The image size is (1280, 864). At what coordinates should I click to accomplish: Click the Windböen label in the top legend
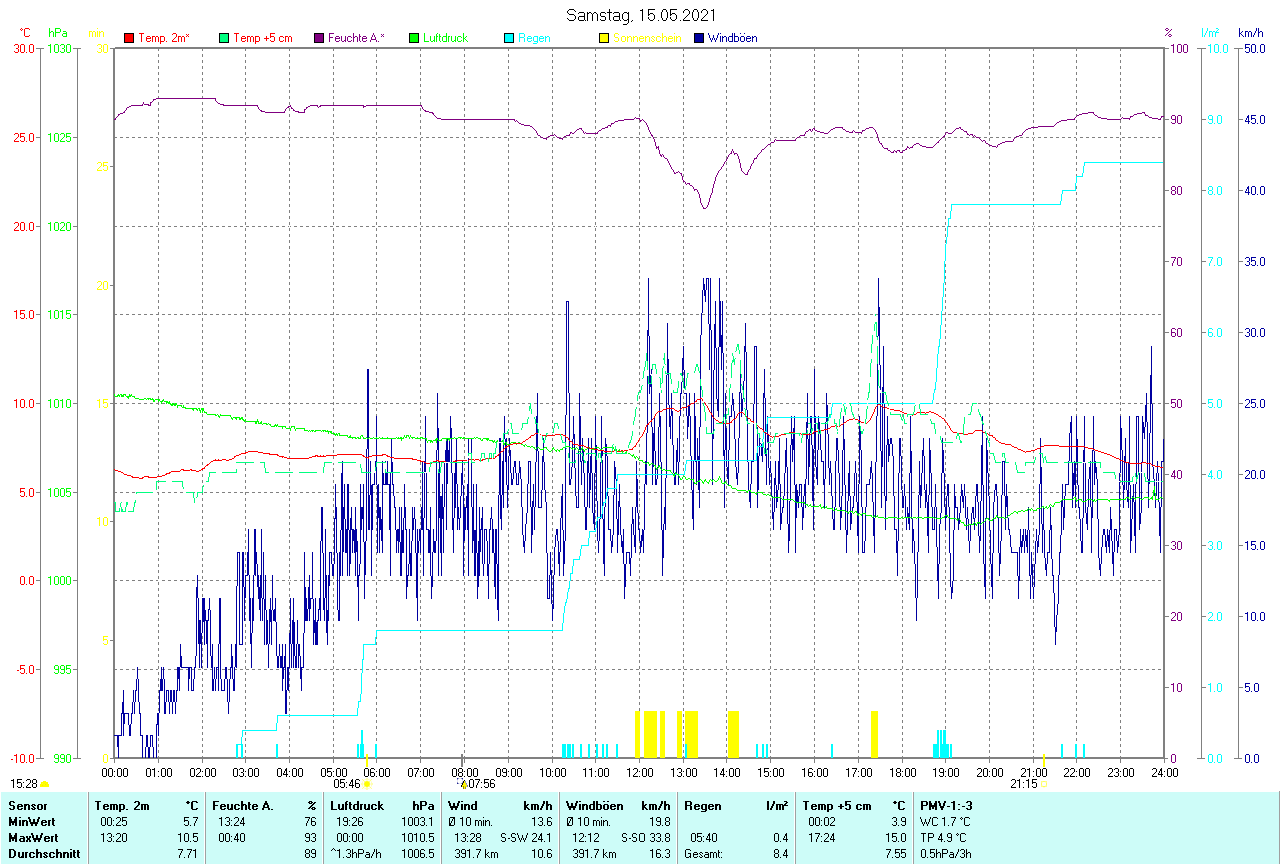(732, 38)
